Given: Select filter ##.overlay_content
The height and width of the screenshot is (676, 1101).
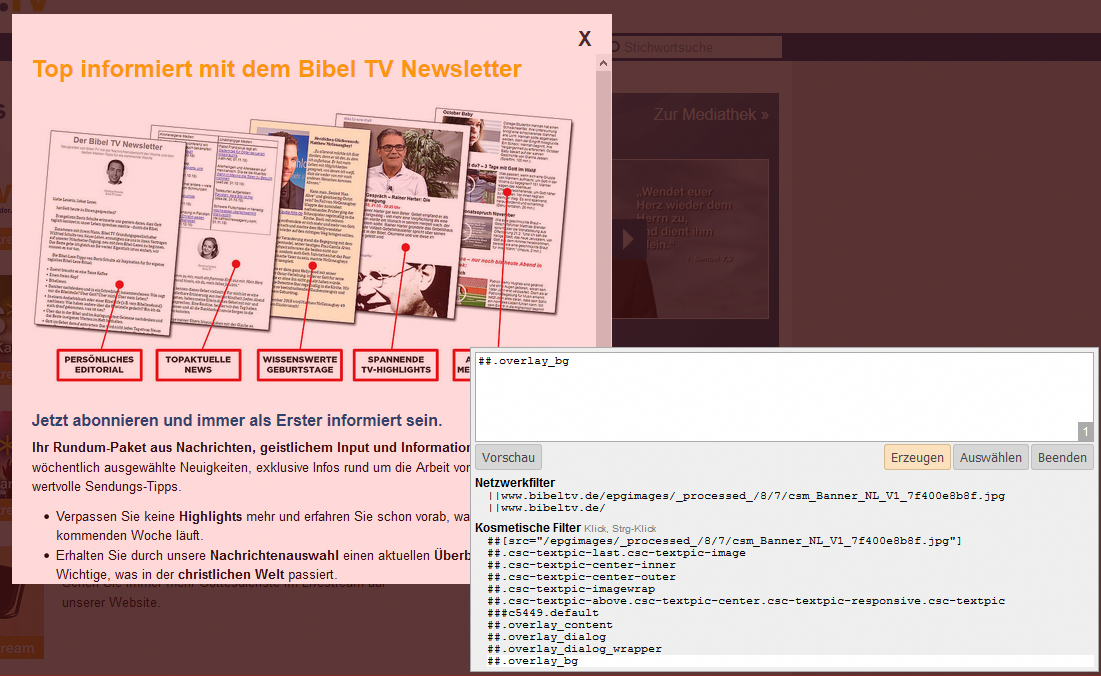Looking at the screenshot, I should (550, 624).
